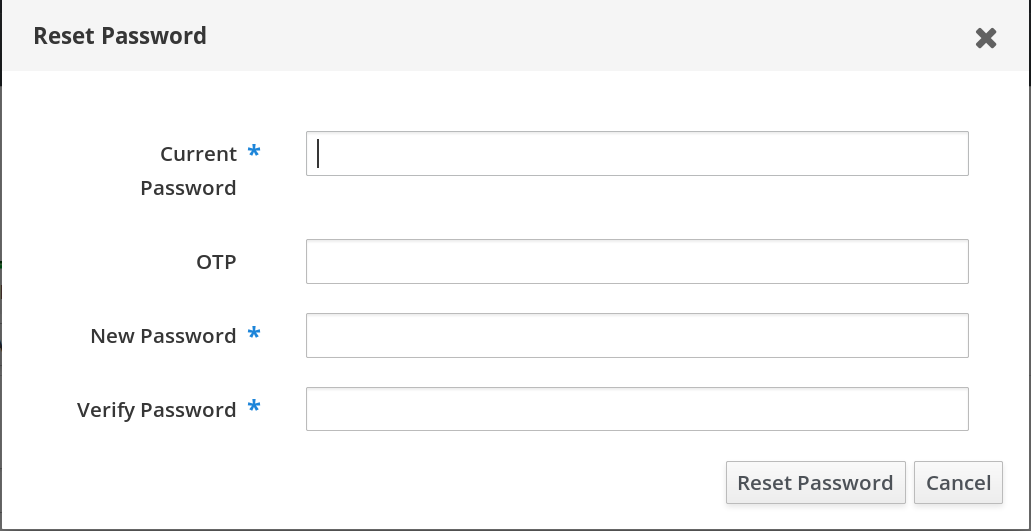This screenshot has height=531, width=1031.
Task: Click the text cursor in Current Password
Action: (318, 153)
